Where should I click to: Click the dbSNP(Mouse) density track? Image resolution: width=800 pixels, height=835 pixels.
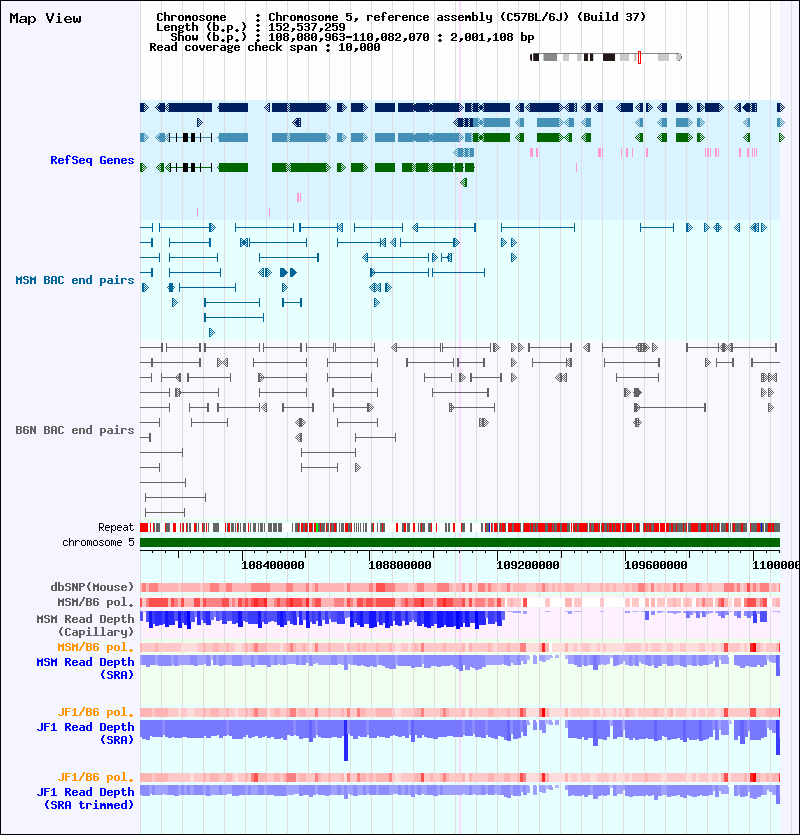460,587
